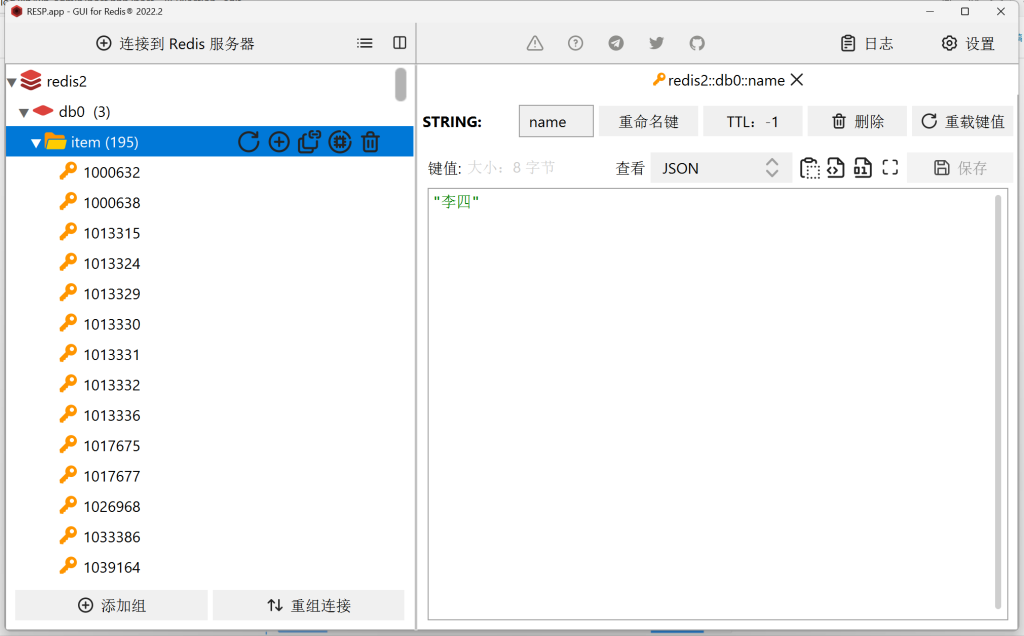Click the Twitter bird icon

(656, 43)
